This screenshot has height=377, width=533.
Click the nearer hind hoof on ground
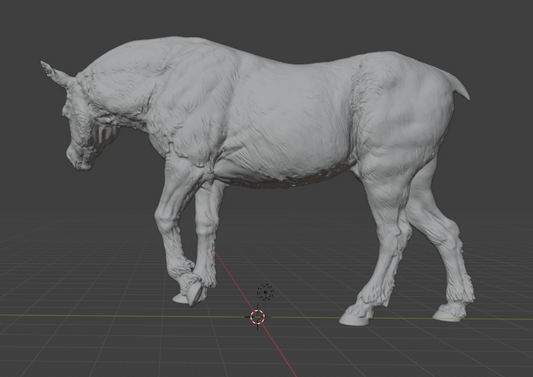(355, 319)
